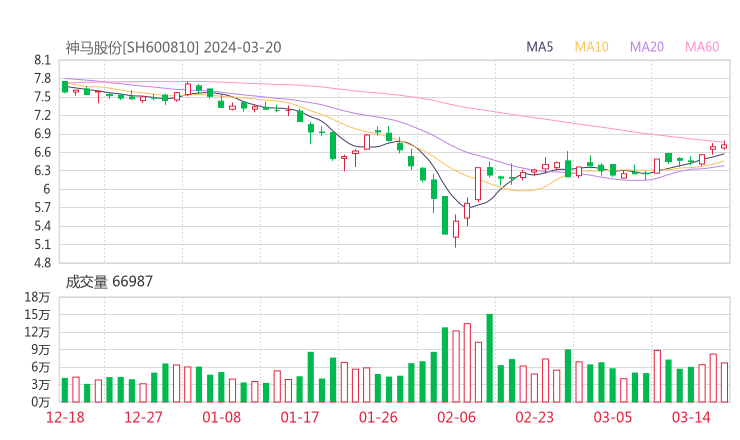Image resolution: width=740 pixels, height=440 pixels.
Task: Select the 12-18 date label
Action: click(65, 417)
